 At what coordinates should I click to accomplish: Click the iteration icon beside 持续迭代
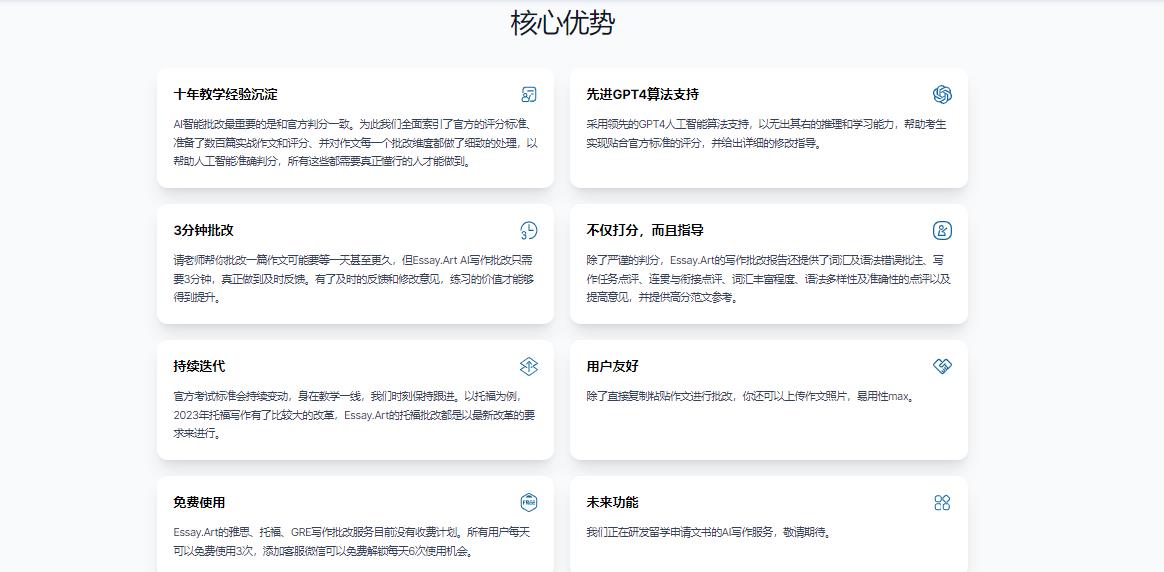point(529,367)
